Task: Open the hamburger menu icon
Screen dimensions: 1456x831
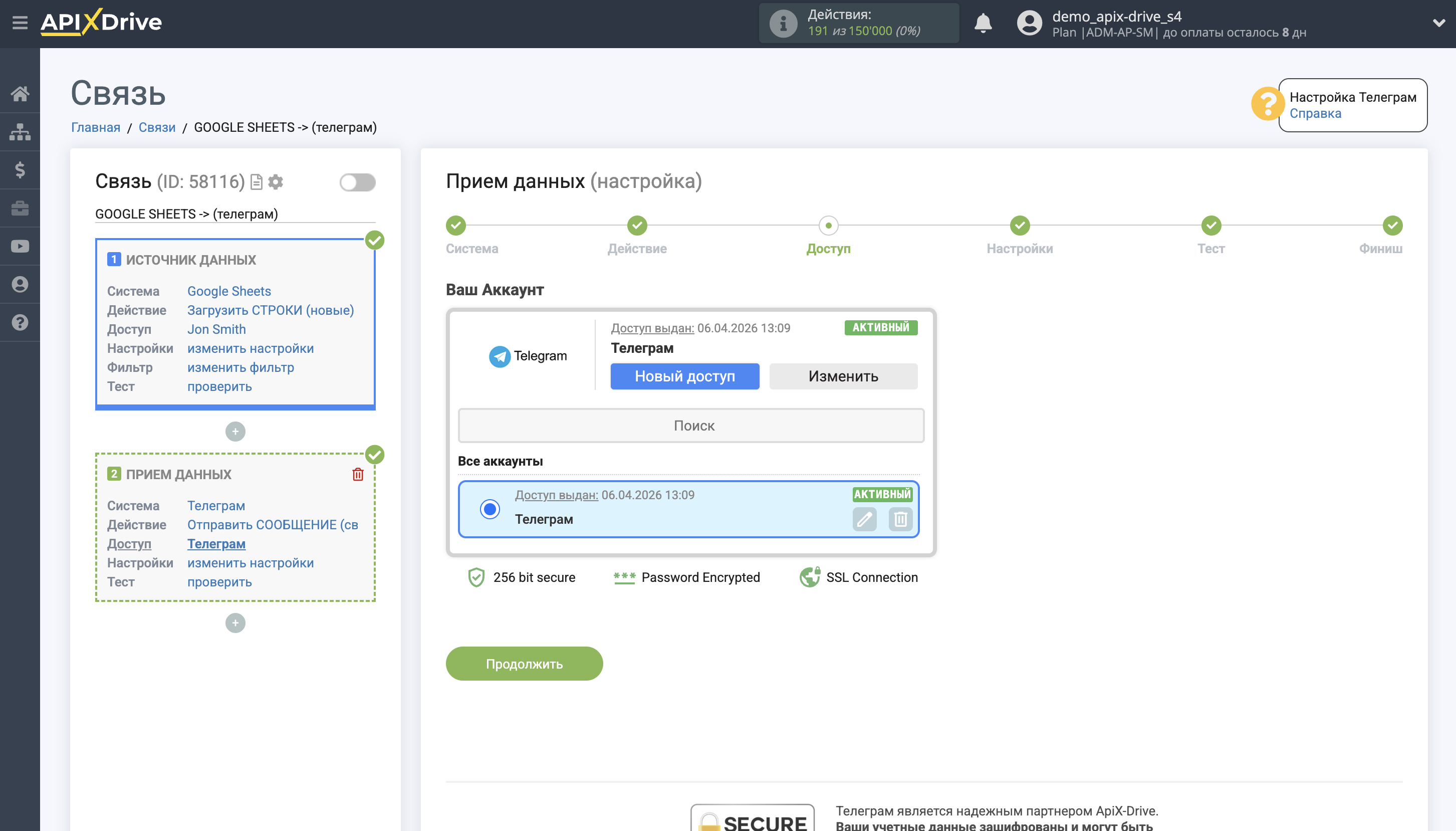Action: [20, 23]
